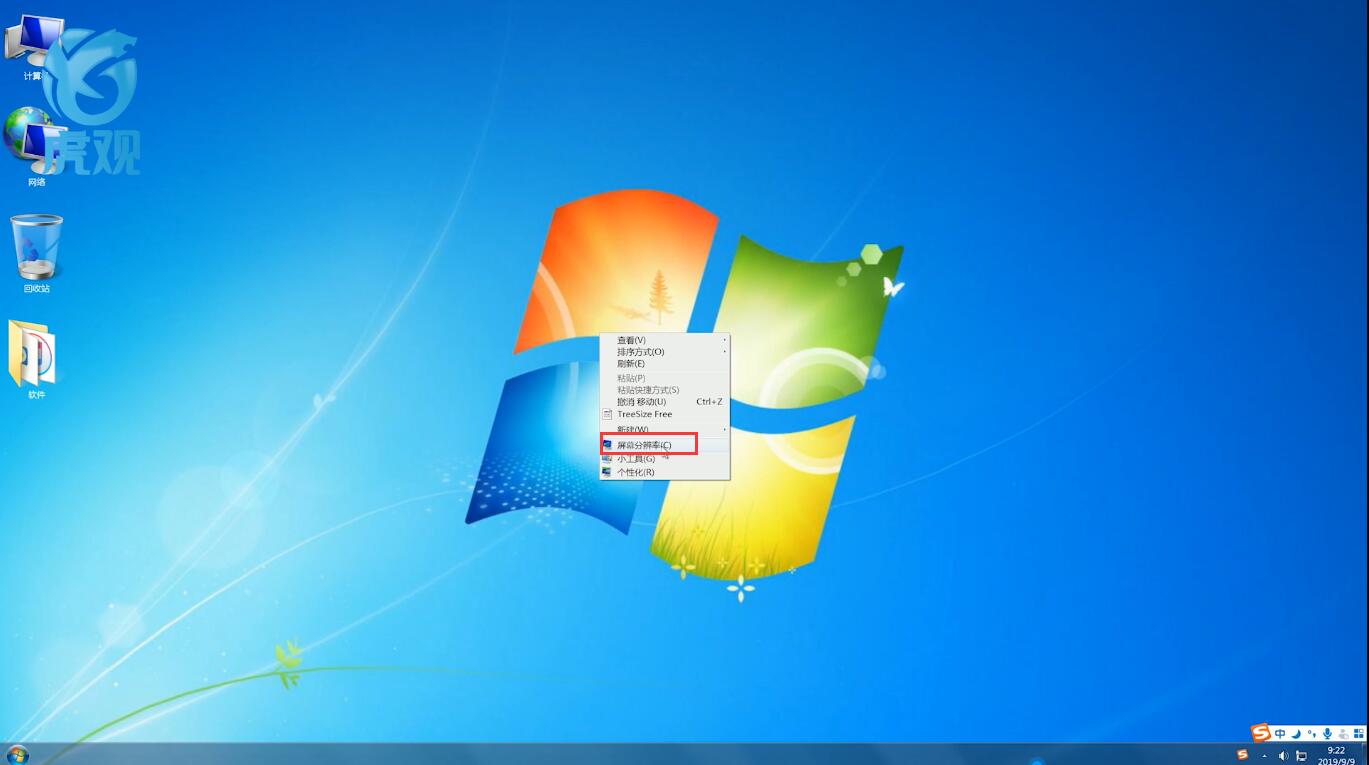This screenshot has height=765, width=1369.
Task: Click the Sogou icon in the system tray
Action: coord(1243,755)
